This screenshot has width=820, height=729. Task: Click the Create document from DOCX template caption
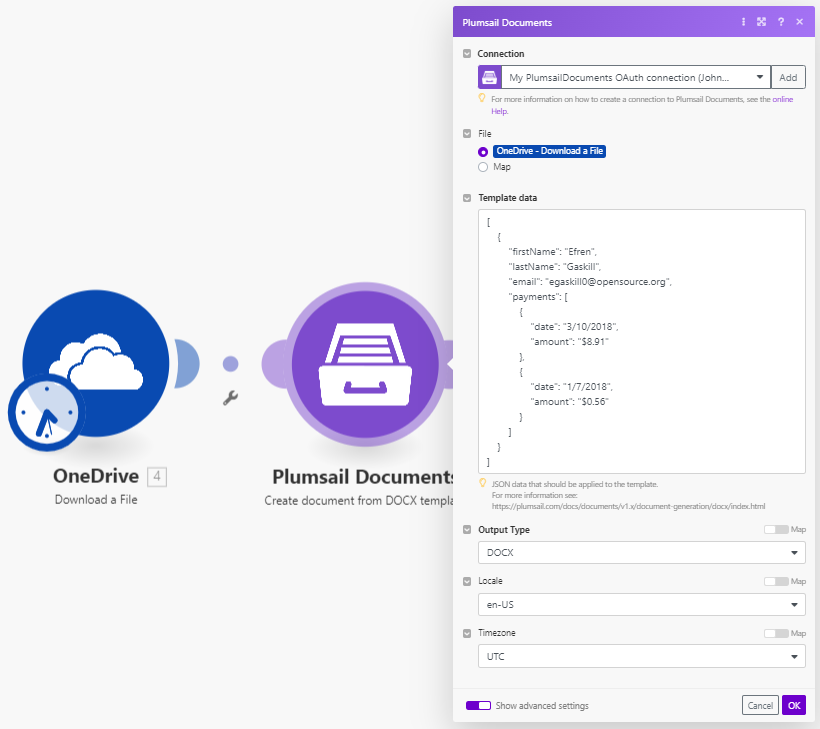tap(359, 500)
